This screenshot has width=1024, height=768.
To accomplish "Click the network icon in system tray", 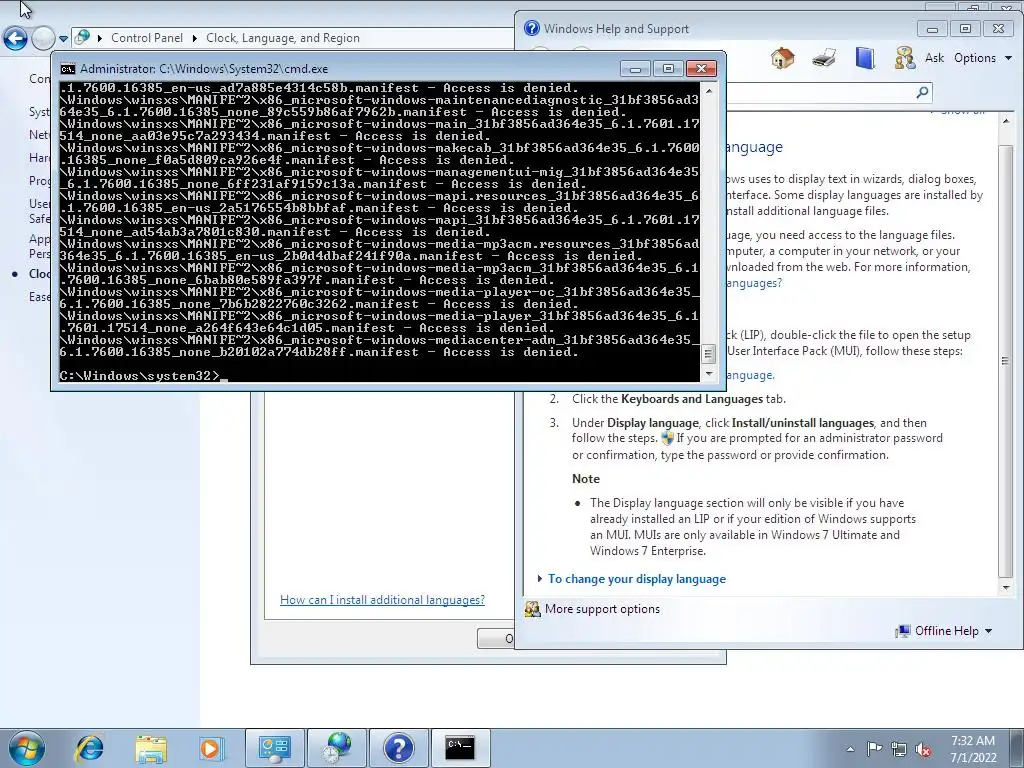I will coord(899,749).
